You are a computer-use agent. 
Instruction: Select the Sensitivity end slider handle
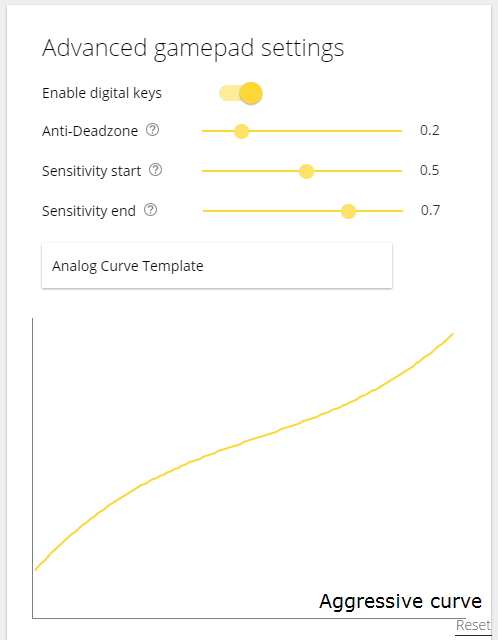(x=348, y=211)
